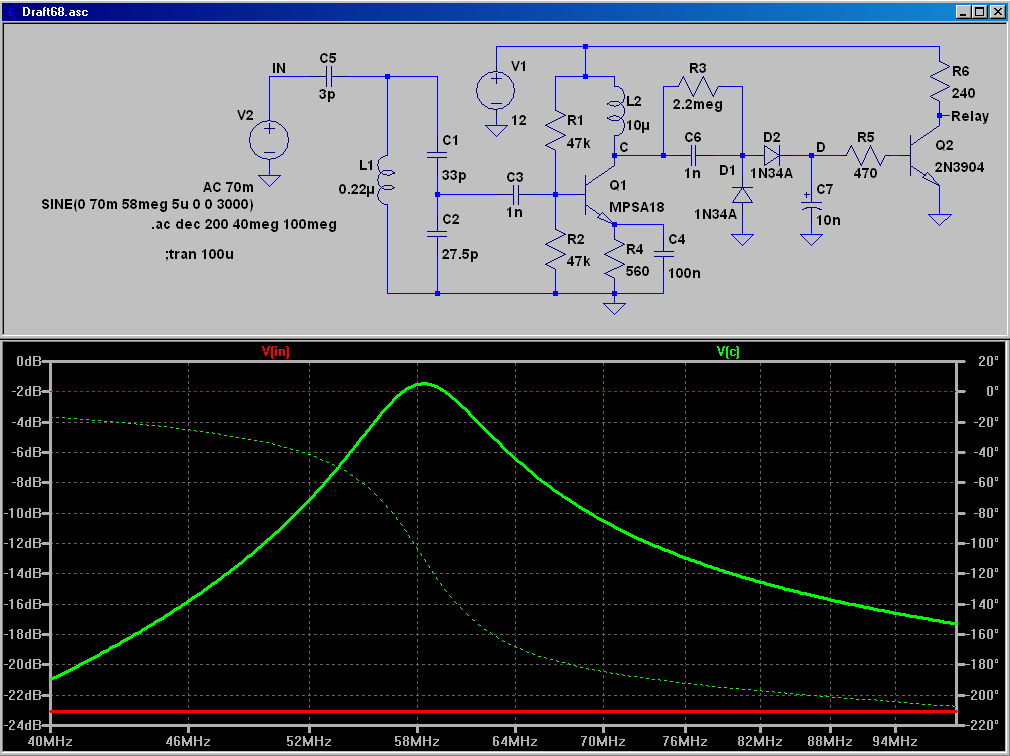Image resolution: width=1010 pixels, height=756 pixels.
Task: Click the ;tran 100u comment text
Action: pos(199,254)
